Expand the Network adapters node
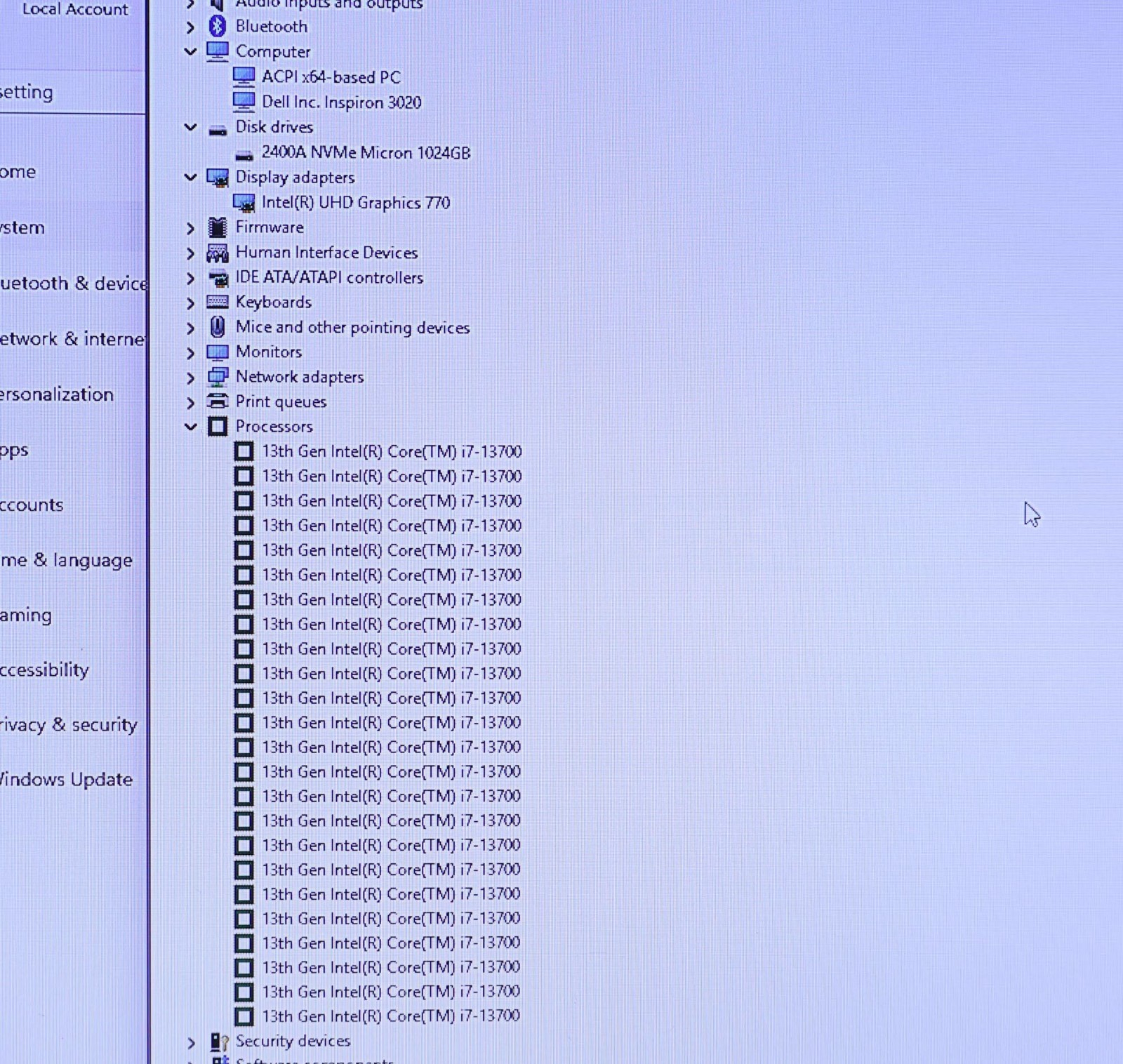This screenshot has height=1064, width=1123. [x=190, y=378]
